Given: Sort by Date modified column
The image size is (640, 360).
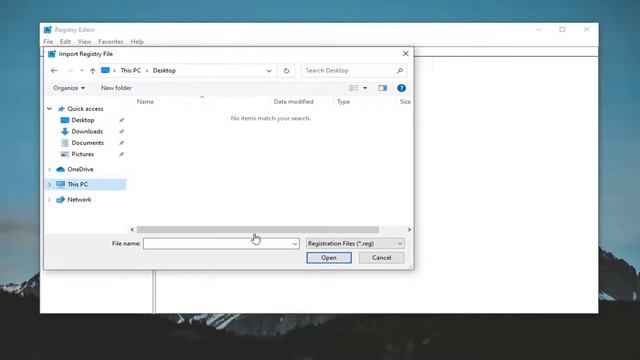Looking at the screenshot, I should click(x=293, y=102).
